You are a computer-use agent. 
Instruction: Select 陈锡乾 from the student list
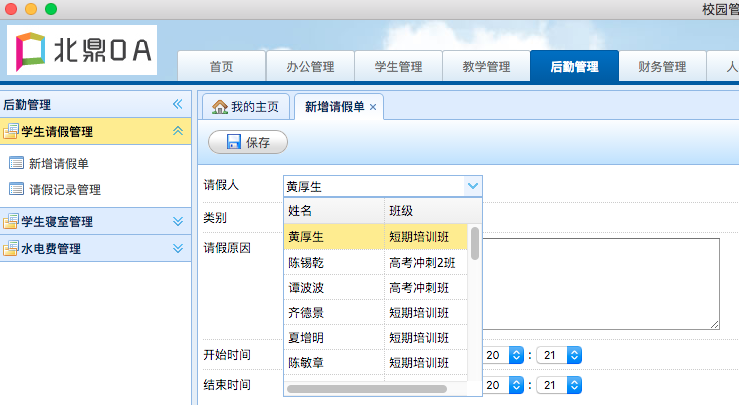click(306, 262)
